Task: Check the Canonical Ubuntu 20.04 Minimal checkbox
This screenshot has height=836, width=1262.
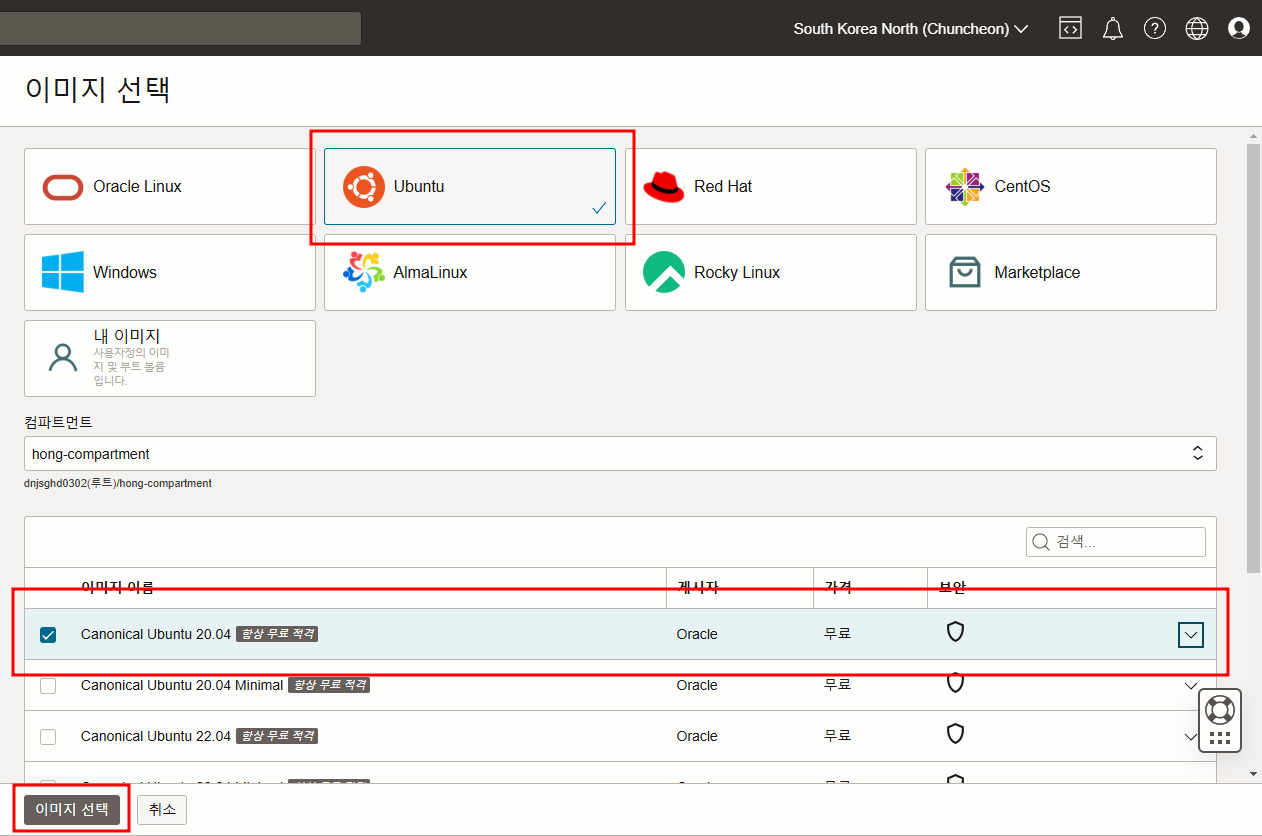Action: 48,686
